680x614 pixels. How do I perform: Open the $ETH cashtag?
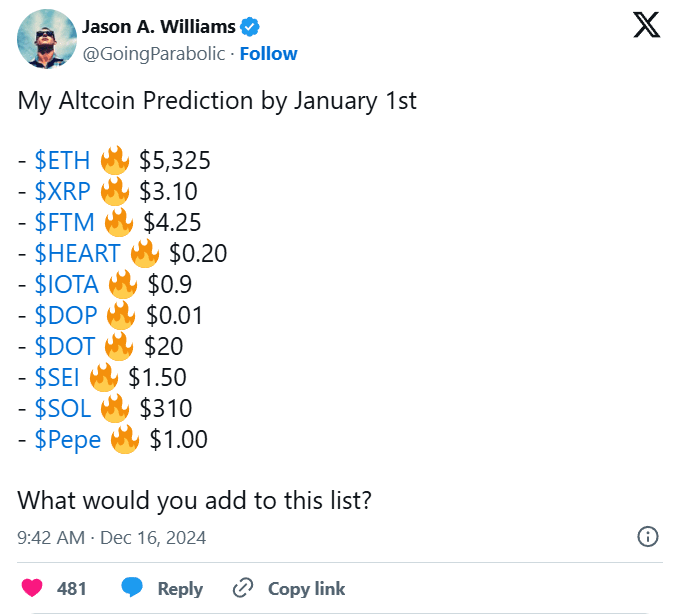coord(62,161)
